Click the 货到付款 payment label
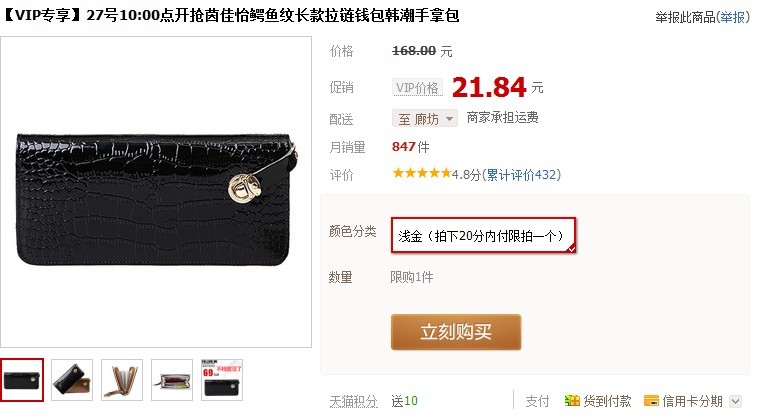Viewport: 762px width, 420px height. pos(607,401)
